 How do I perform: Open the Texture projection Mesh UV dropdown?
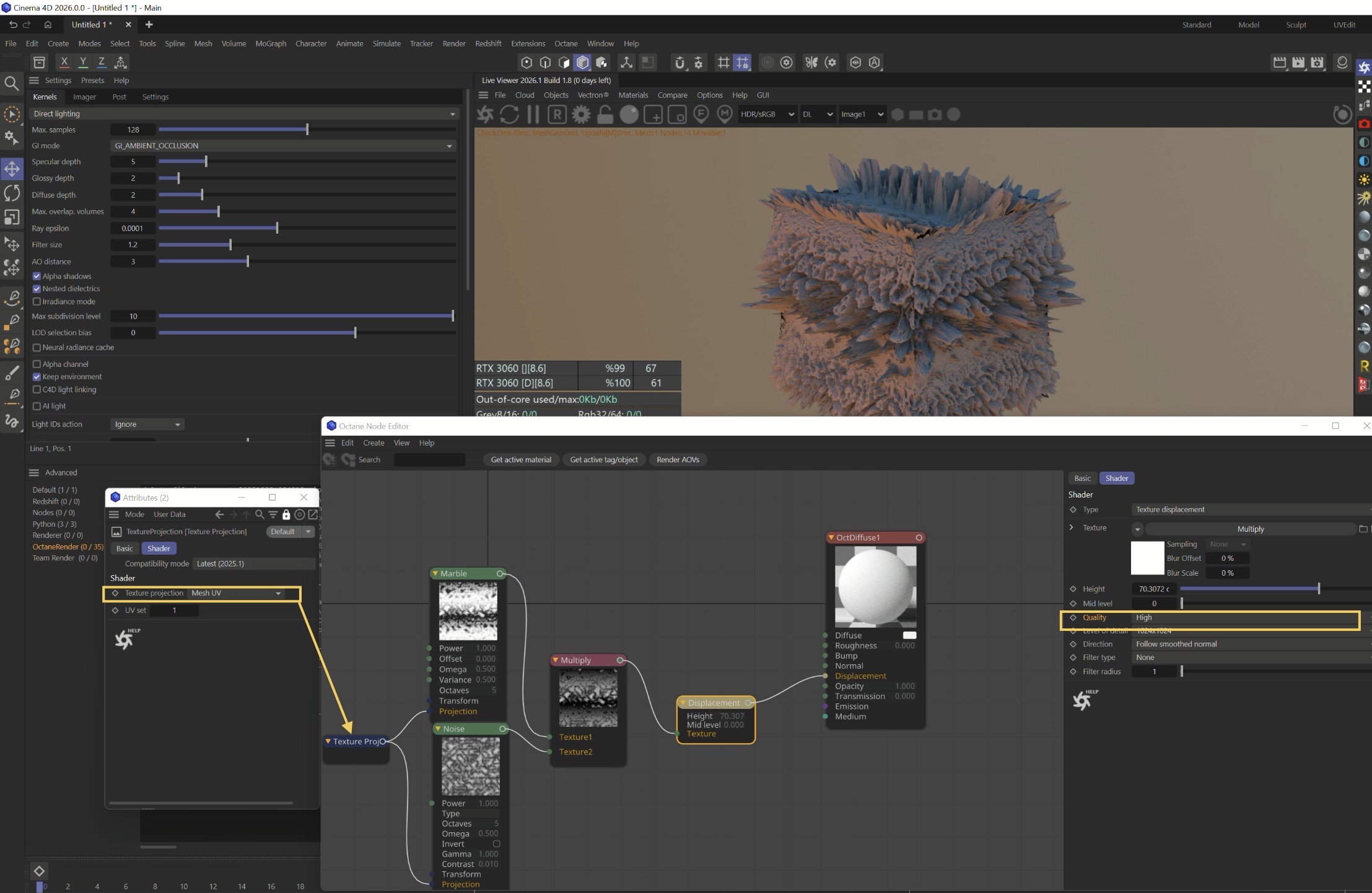237,593
